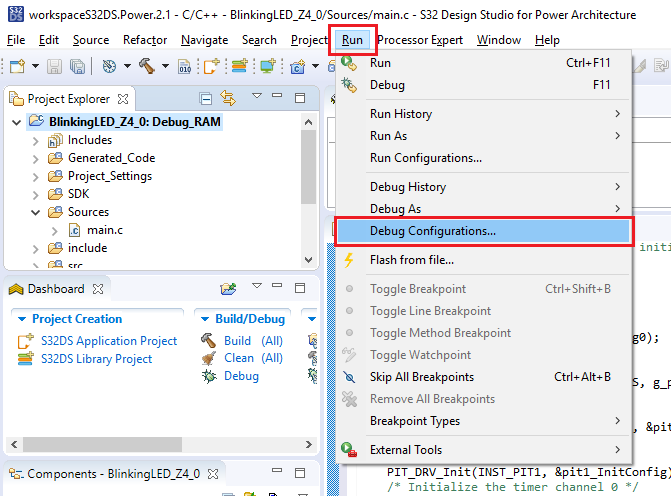
Task: Expand the Project_Settings folder
Action: pyautogui.click(x=36, y=177)
